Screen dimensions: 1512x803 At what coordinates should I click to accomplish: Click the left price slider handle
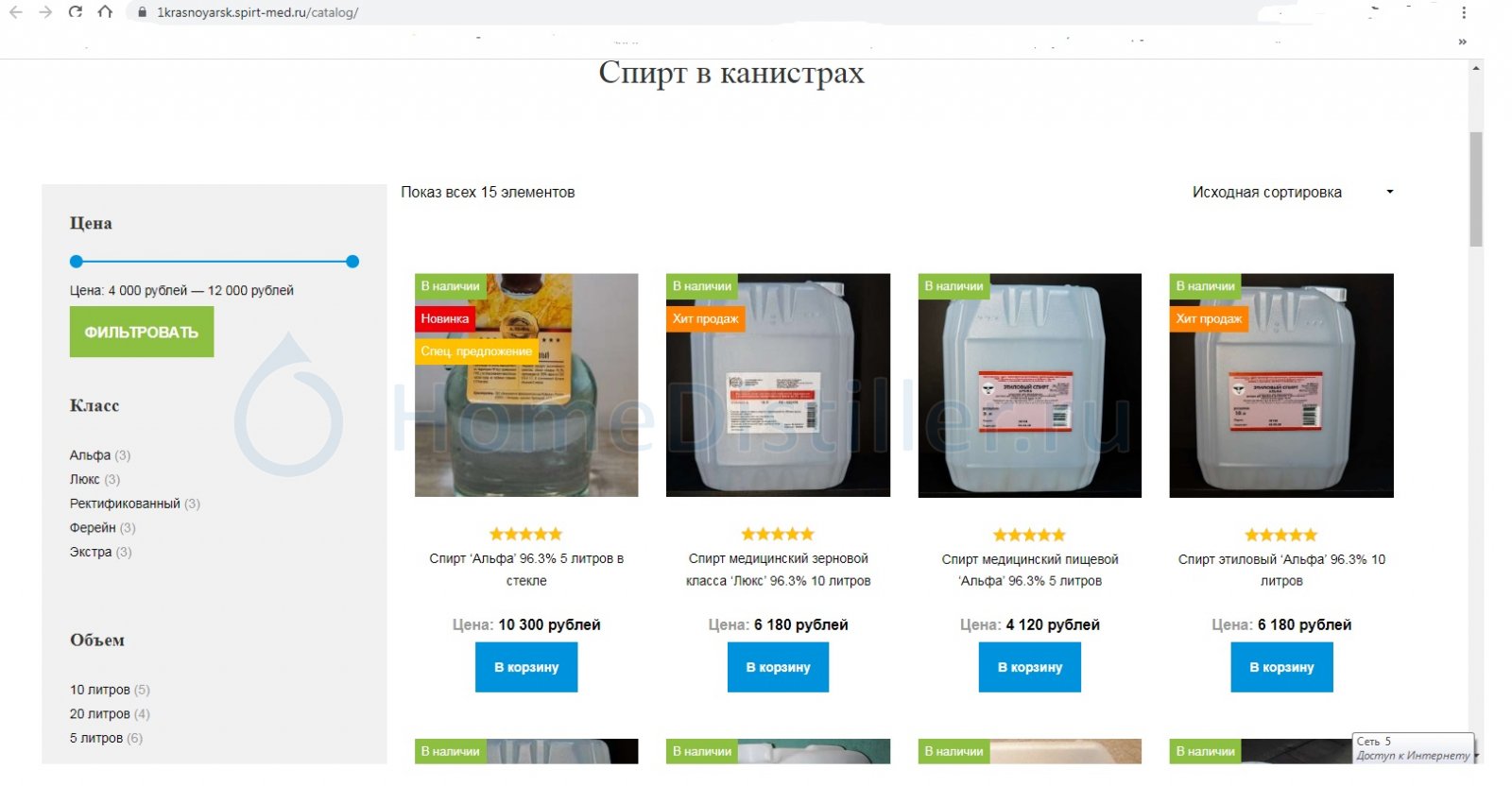[x=77, y=262]
